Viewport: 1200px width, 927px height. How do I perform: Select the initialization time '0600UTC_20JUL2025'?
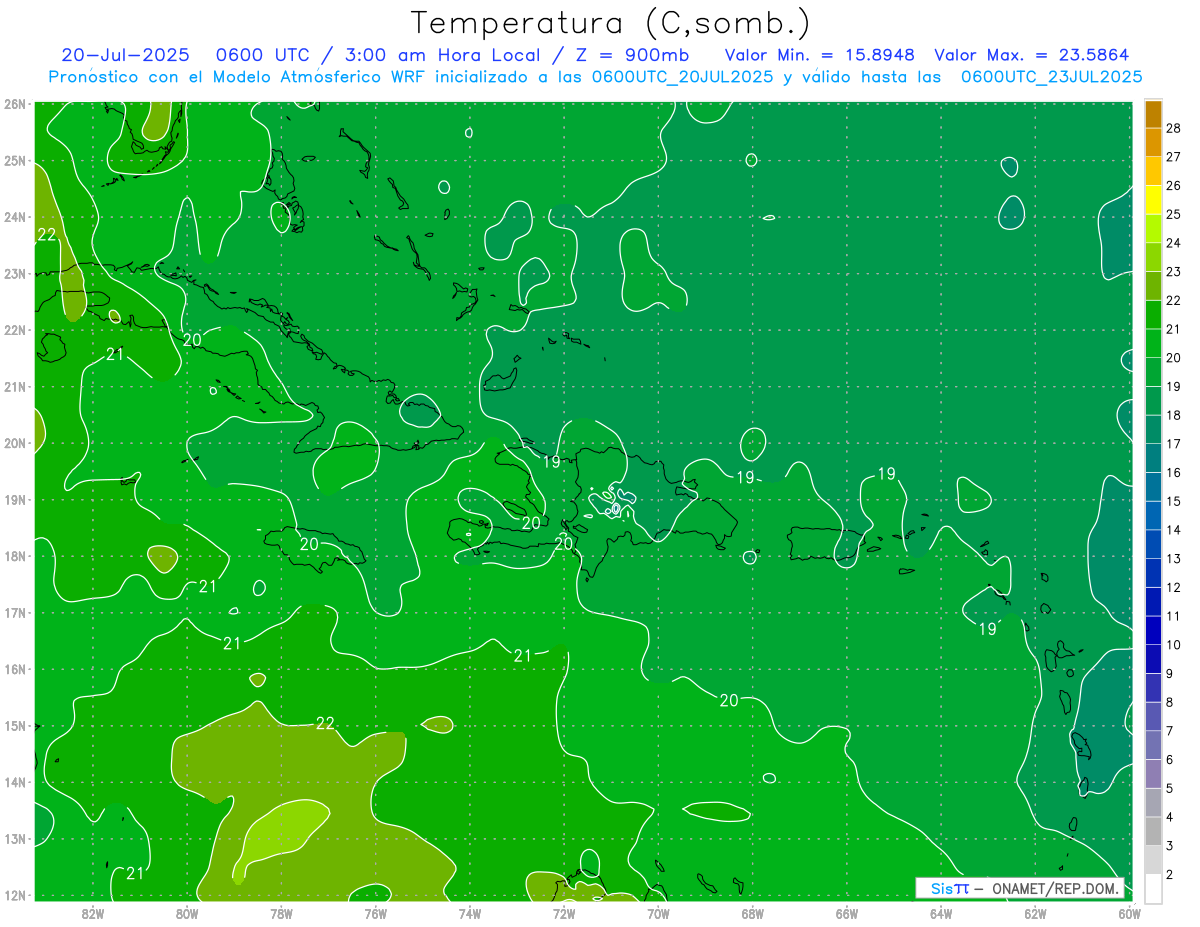pyautogui.click(x=682, y=77)
